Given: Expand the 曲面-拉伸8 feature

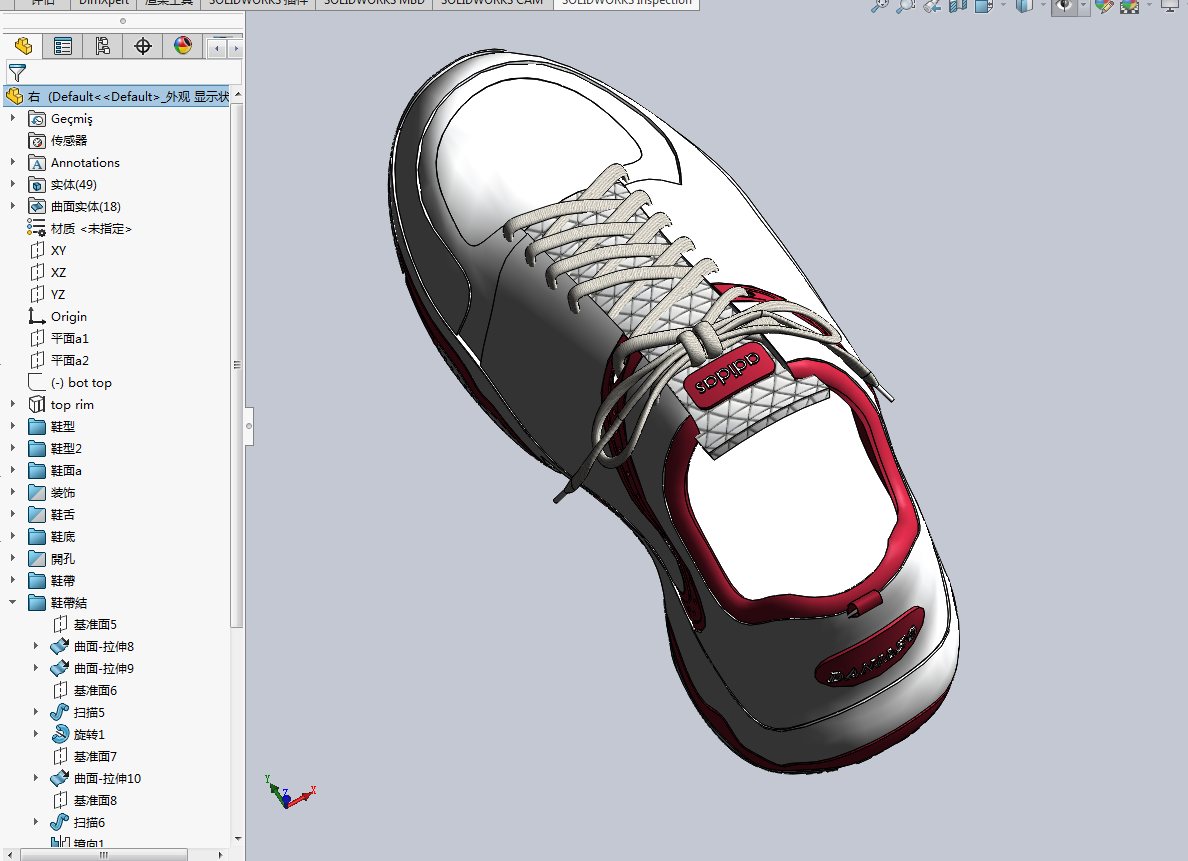Looking at the screenshot, I should [36, 646].
